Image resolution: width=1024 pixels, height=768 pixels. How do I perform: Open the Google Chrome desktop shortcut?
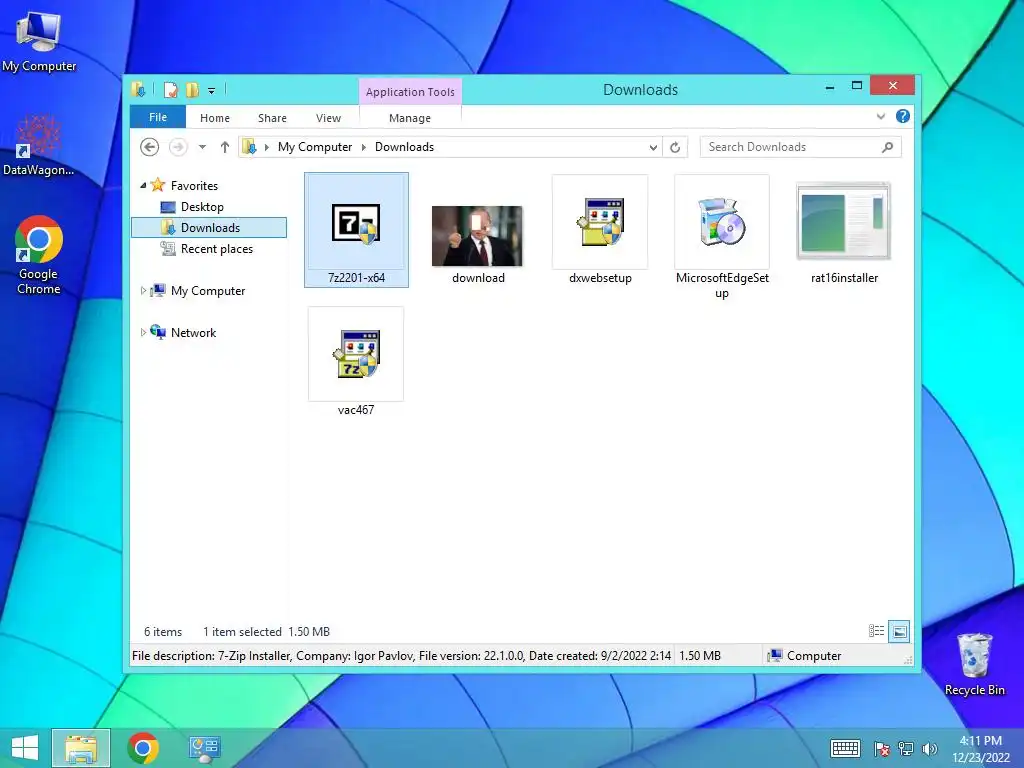(x=39, y=255)
